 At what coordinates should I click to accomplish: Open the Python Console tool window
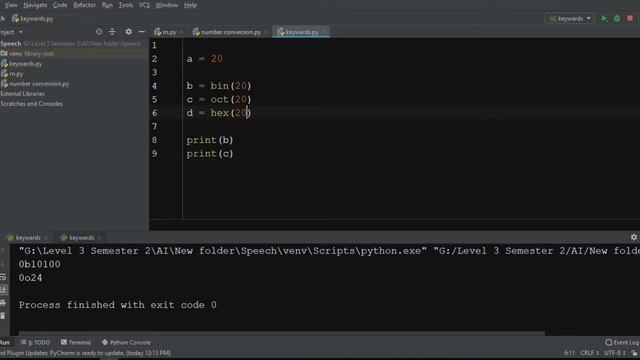click(x=127, y=342)
